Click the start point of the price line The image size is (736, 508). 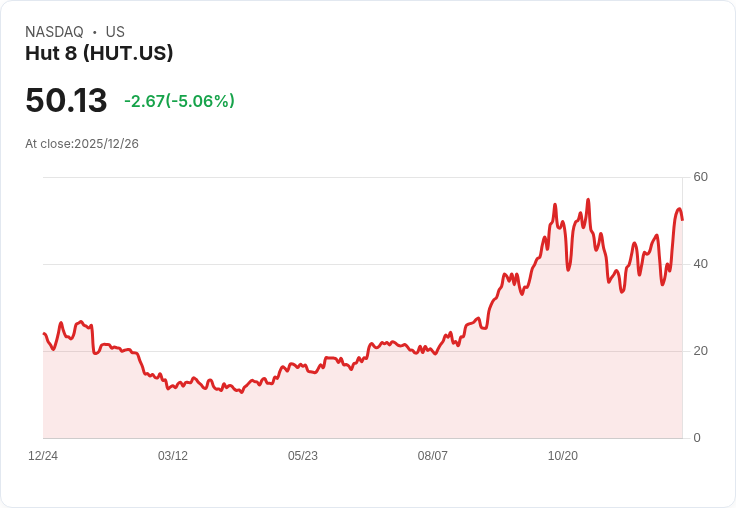point(44,334)
